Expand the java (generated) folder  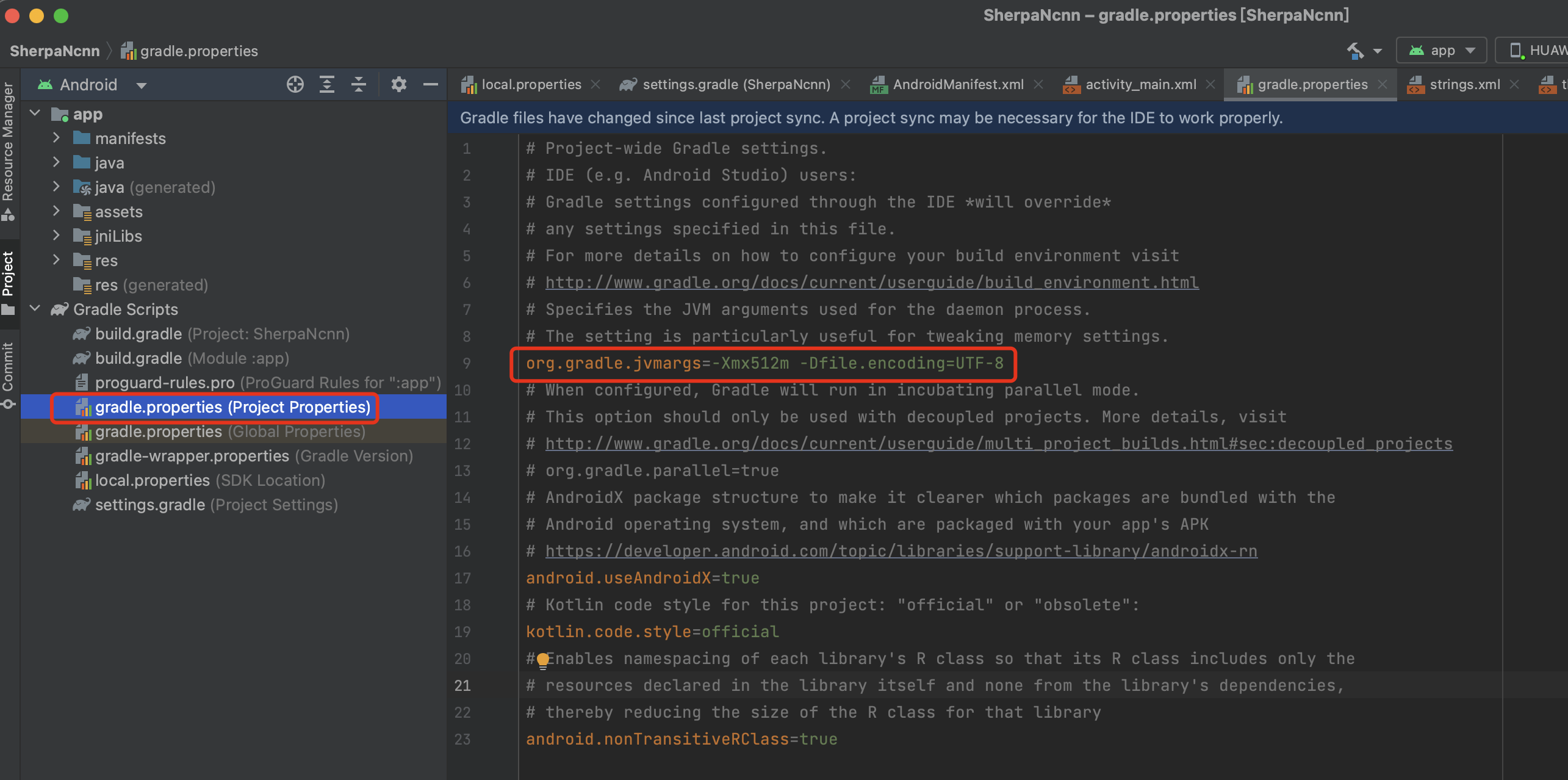click(56, 187)
